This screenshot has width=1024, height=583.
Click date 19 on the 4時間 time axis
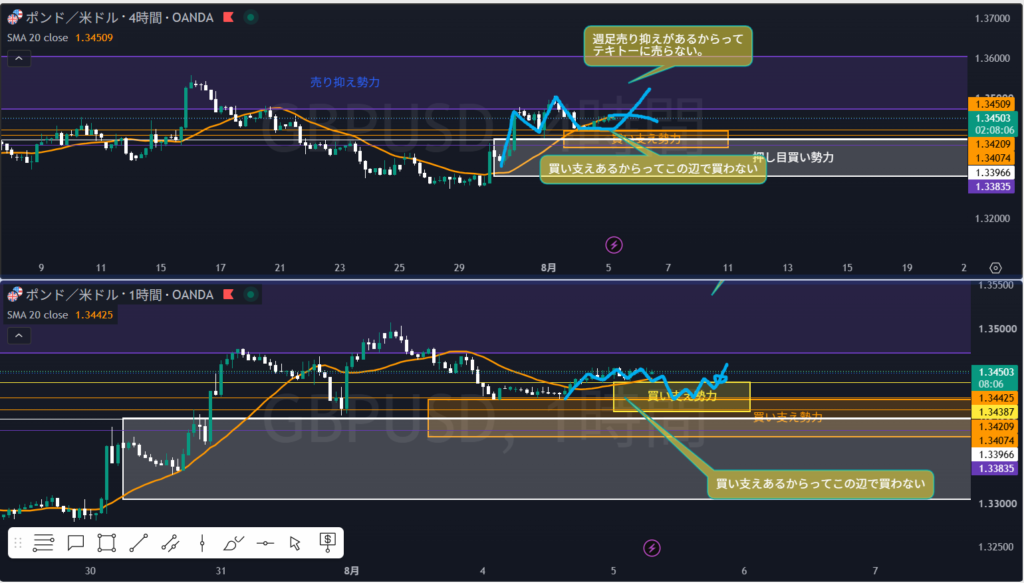907,268
